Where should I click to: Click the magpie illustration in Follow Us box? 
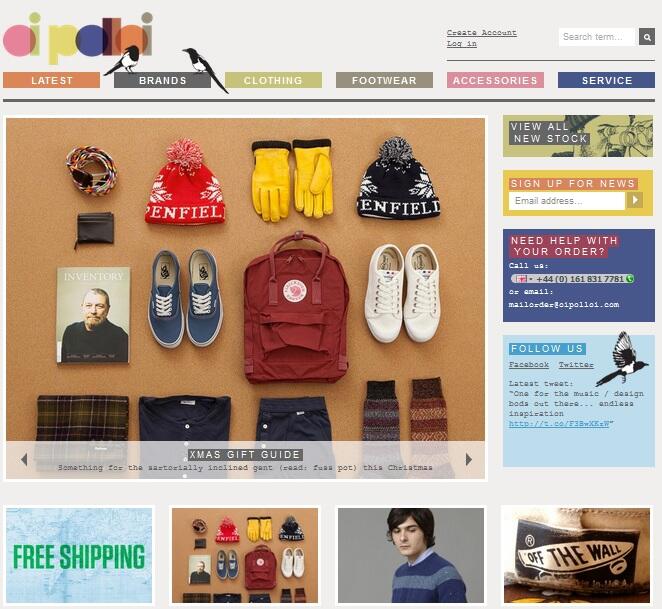[622, 359]
